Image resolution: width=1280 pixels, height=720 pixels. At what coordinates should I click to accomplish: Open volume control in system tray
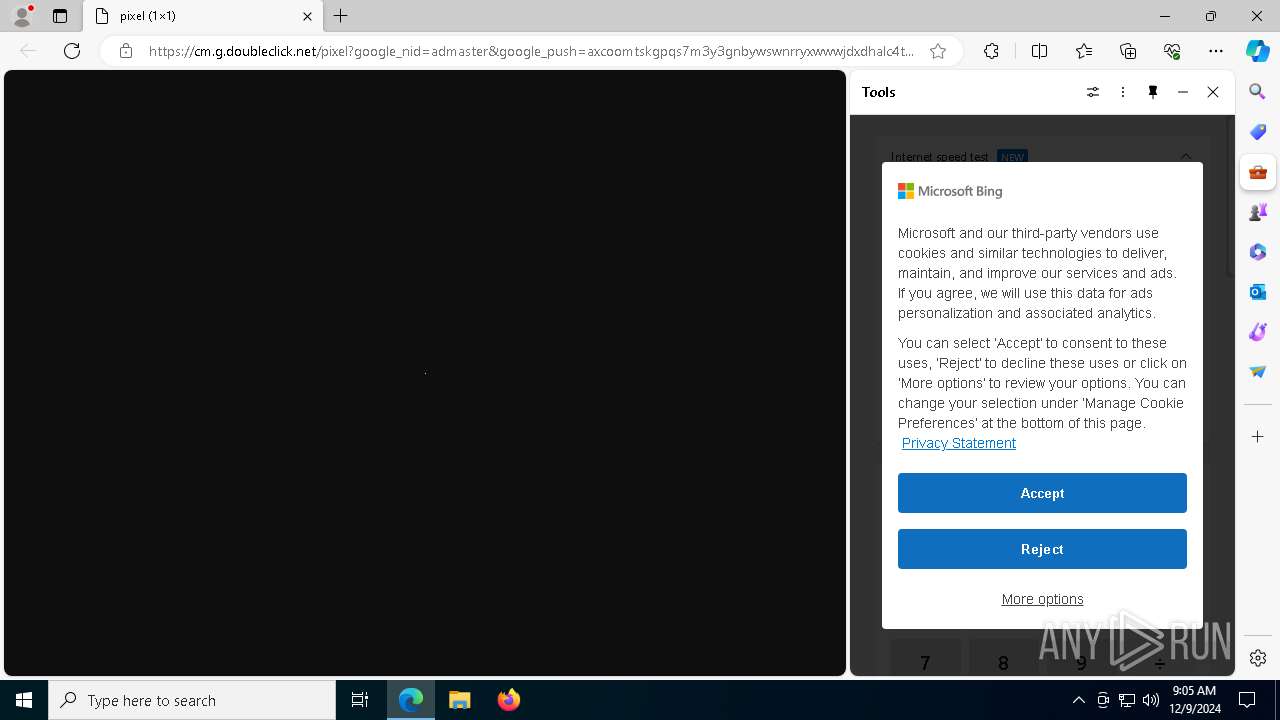1151,700
